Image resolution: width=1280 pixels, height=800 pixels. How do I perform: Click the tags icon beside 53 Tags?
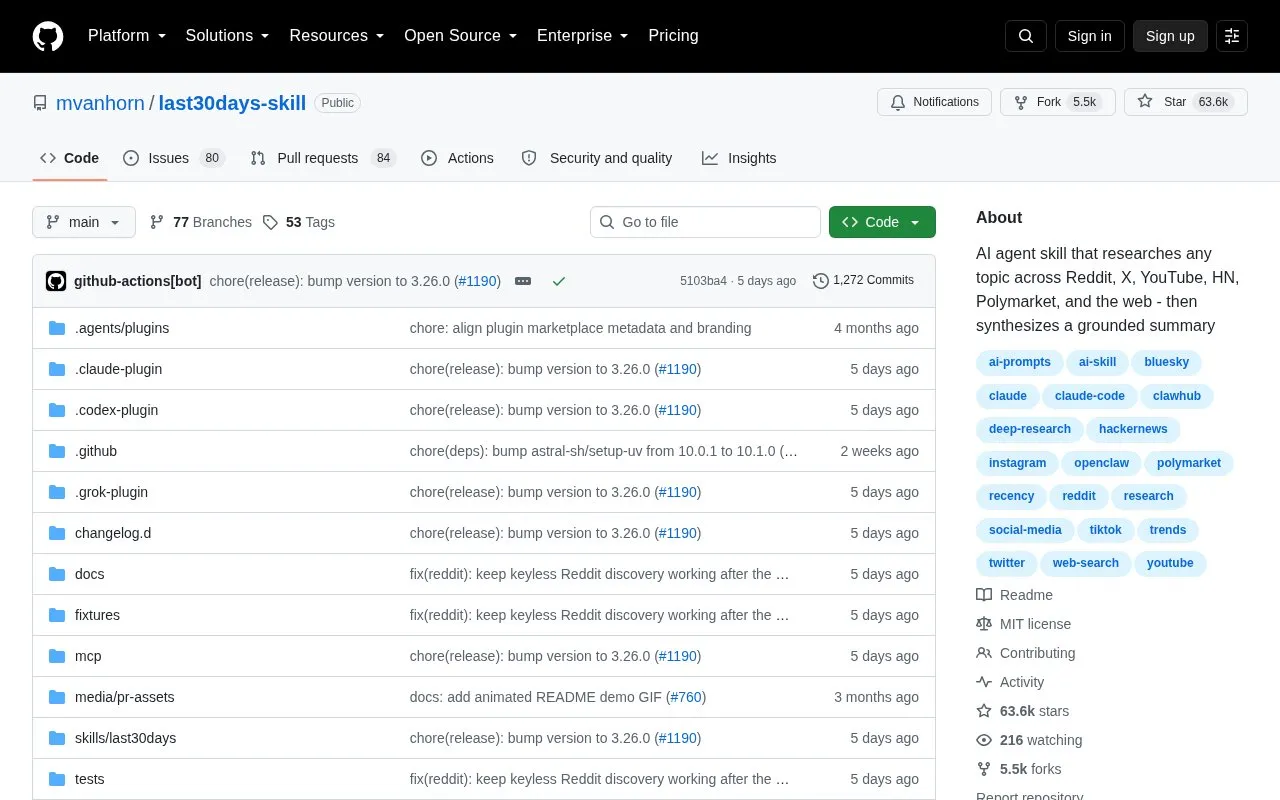(270, 222)
